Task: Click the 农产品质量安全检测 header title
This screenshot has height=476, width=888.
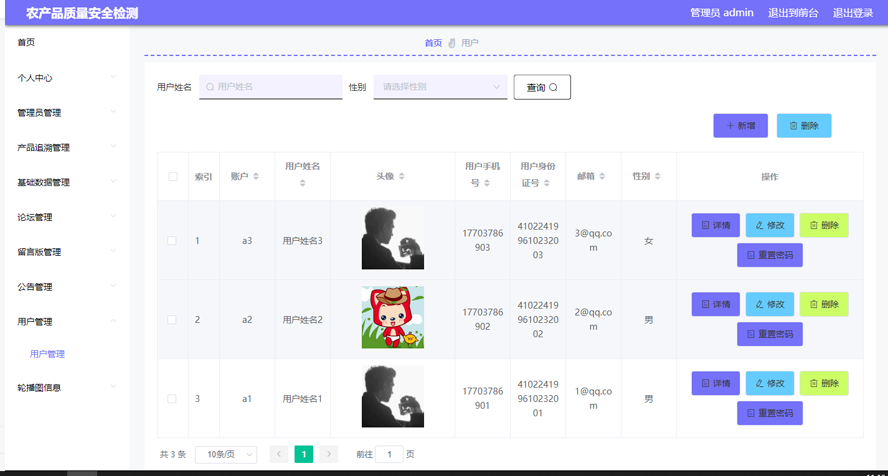Action: (x=82, y=13)
